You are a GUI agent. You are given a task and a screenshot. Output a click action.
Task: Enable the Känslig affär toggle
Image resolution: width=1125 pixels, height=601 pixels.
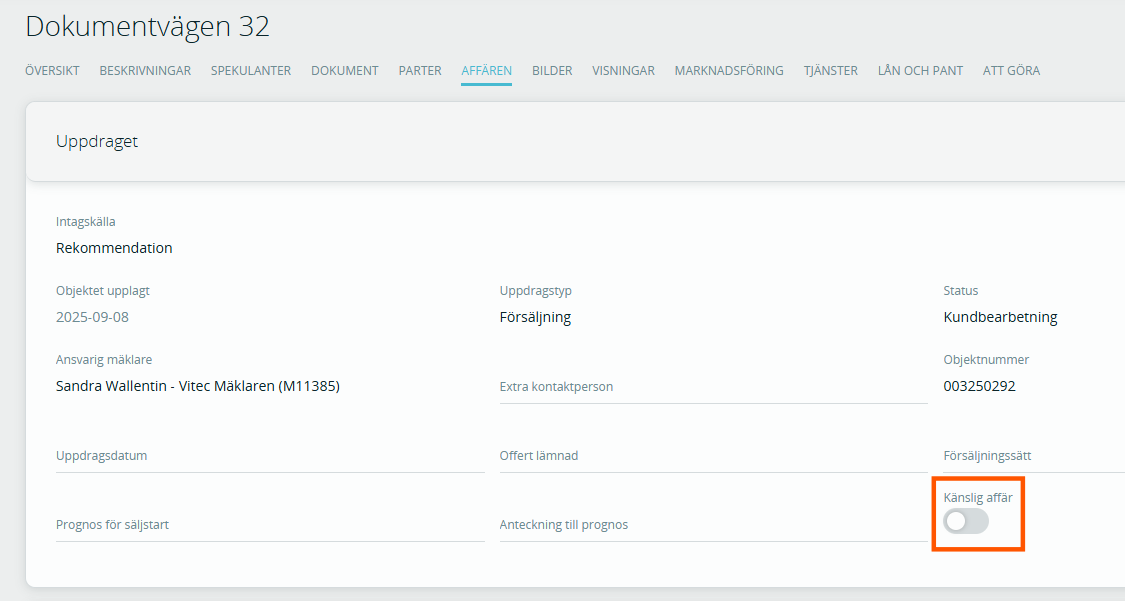pyautogui.click(x=966, y=521)
